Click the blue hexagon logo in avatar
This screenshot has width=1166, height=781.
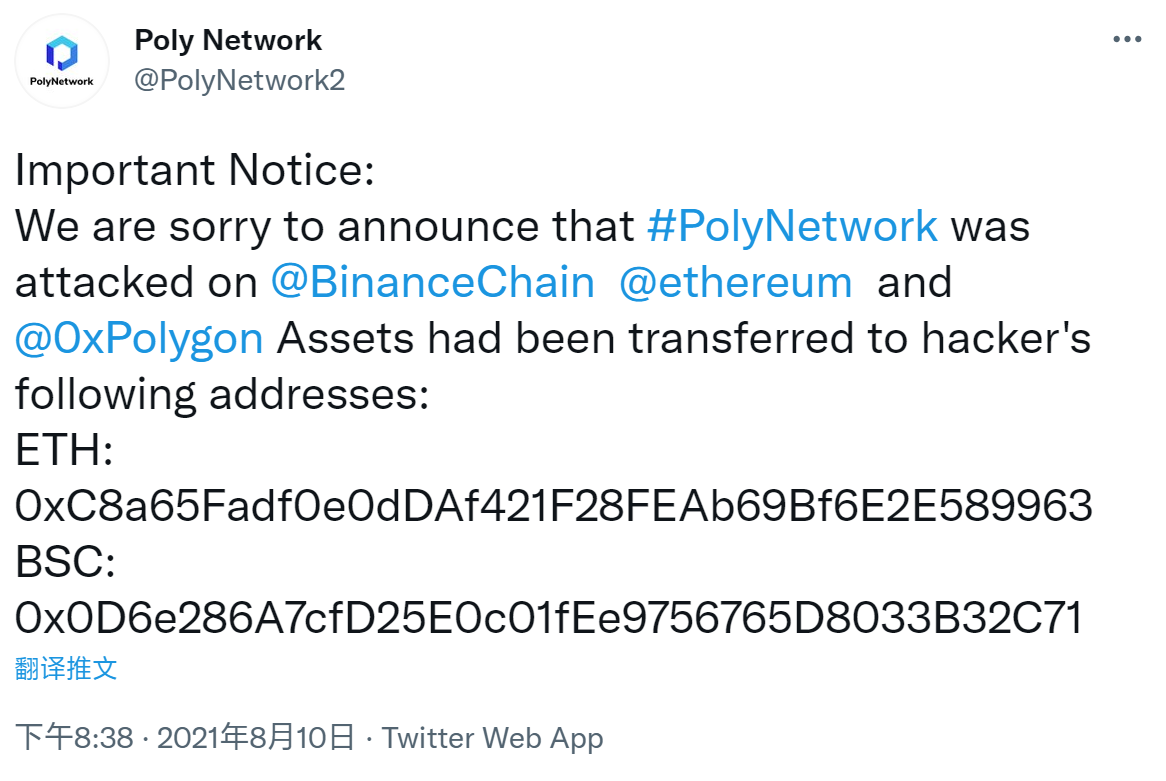[x=62, y=53]
